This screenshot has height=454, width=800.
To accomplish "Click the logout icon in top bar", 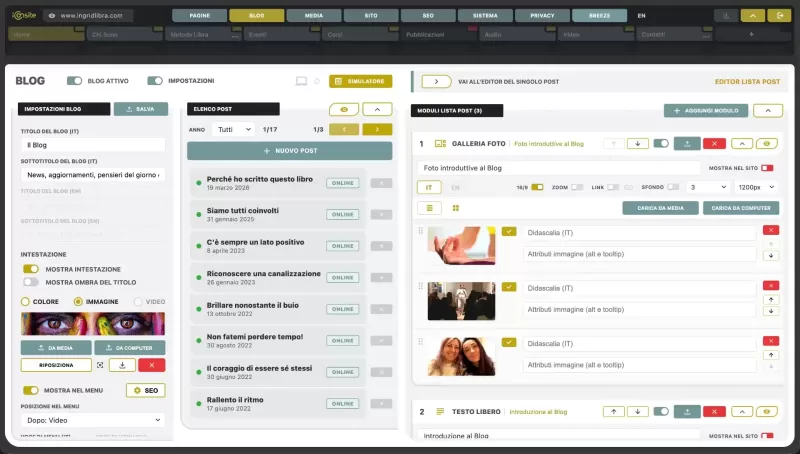I will (780, 16).
